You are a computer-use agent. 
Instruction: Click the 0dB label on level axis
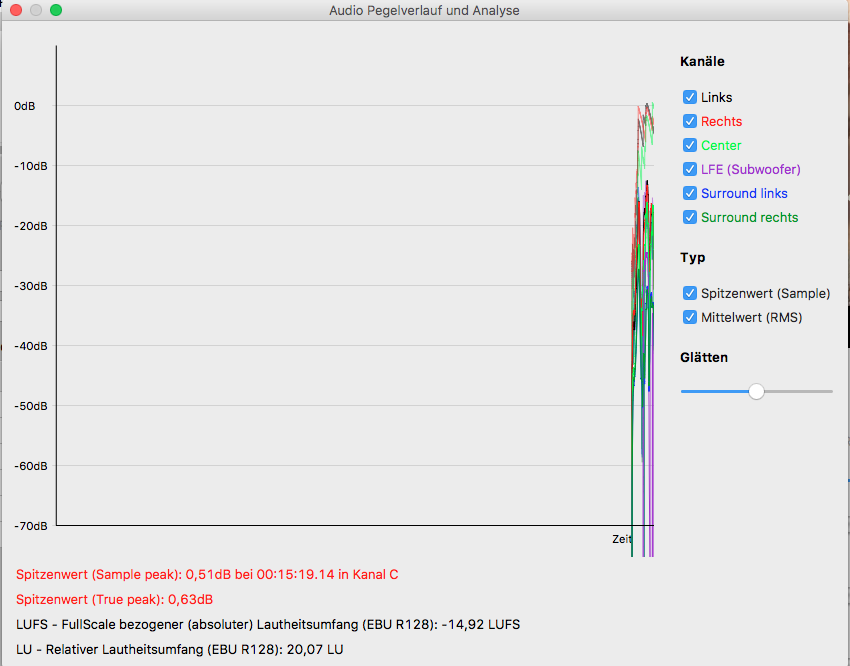tap(25, 106)
